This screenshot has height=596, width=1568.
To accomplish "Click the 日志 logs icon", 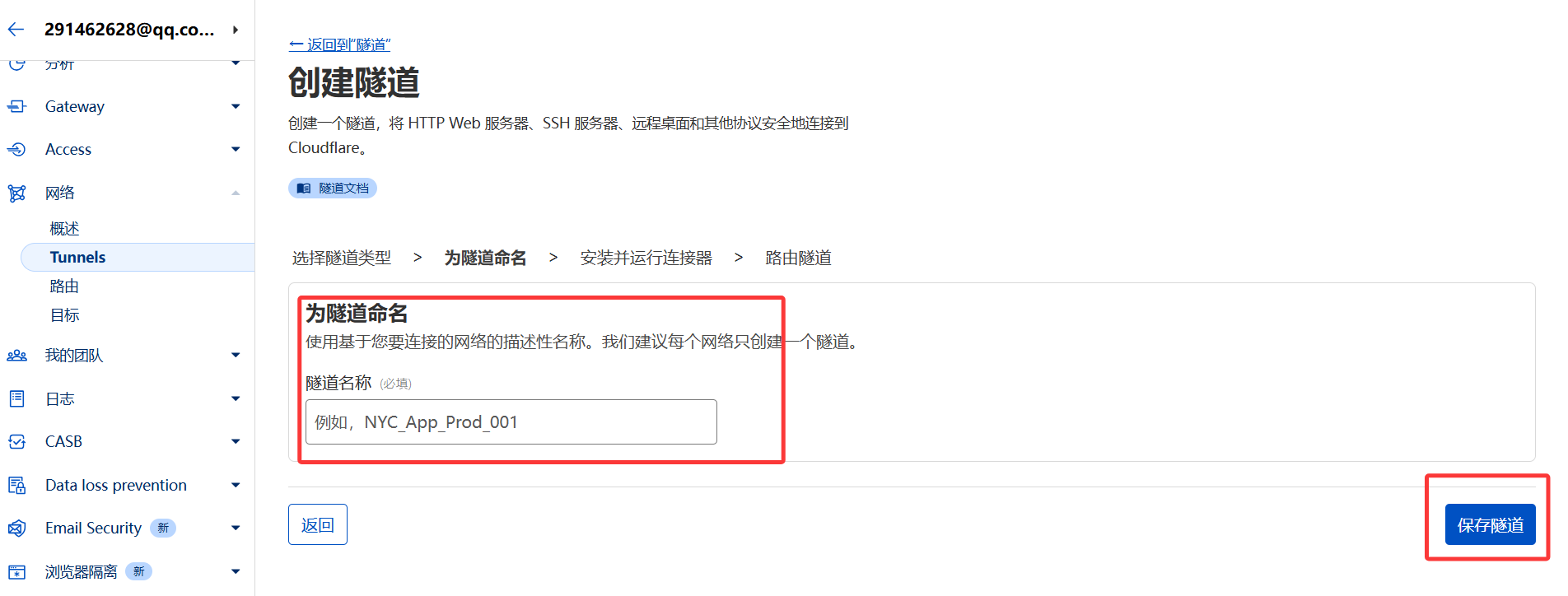I will [x=16, y=398].
